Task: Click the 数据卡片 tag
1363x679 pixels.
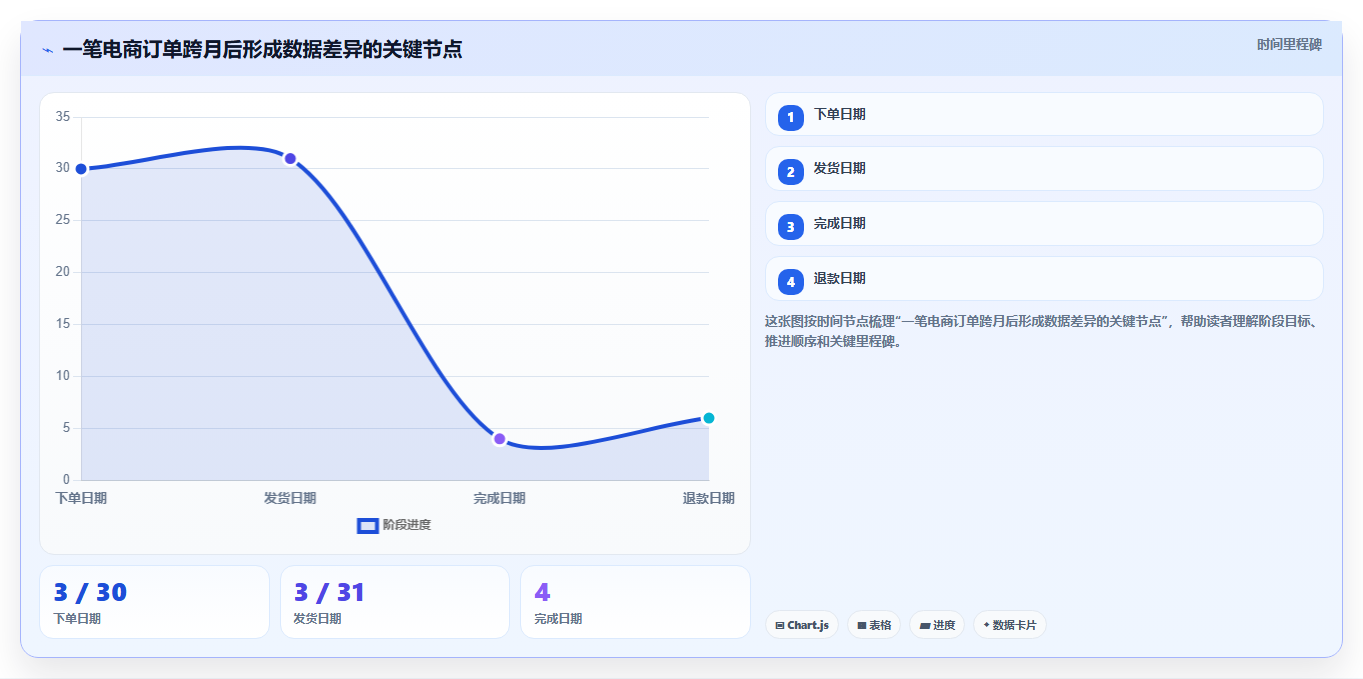Action: tap(1010, 625)
